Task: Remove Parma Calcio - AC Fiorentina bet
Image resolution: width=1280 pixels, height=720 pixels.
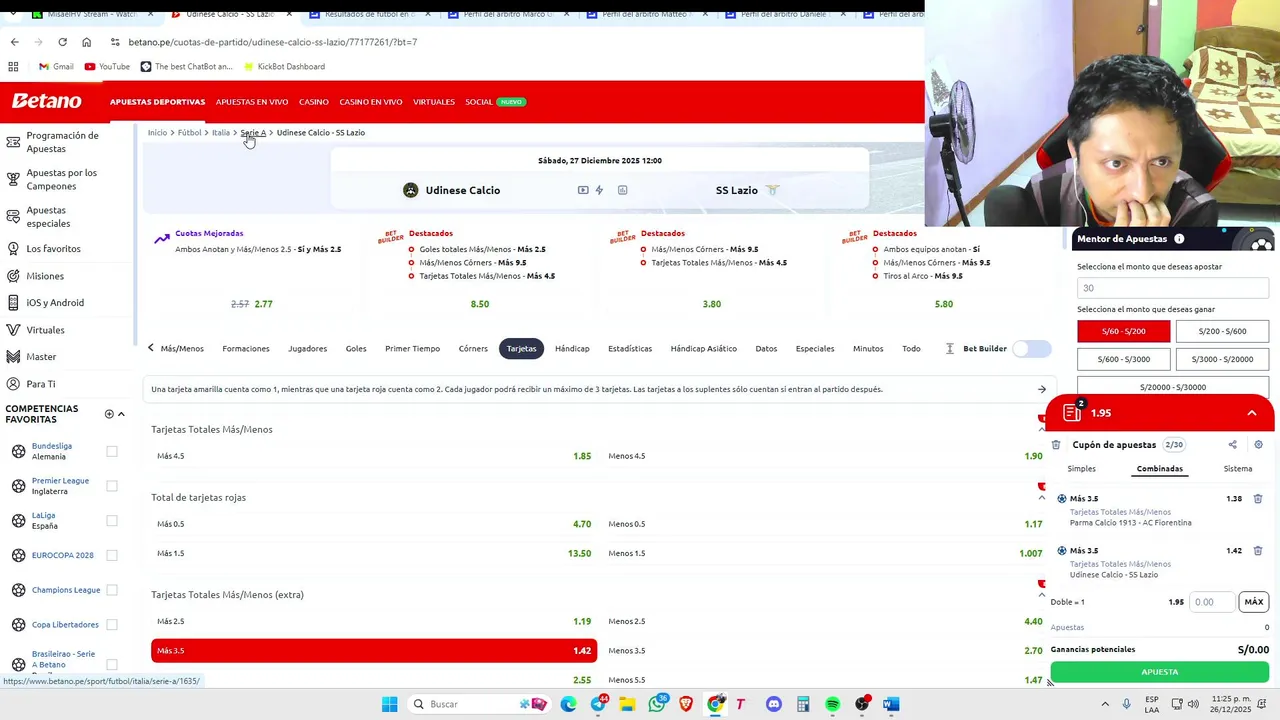Action: pyautogui.click(x=1258, y=498)
